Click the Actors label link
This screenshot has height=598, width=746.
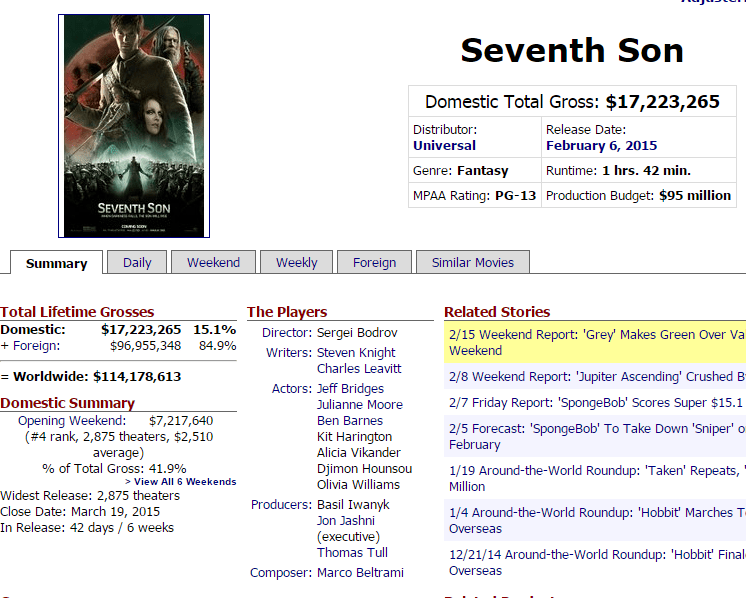292,389
